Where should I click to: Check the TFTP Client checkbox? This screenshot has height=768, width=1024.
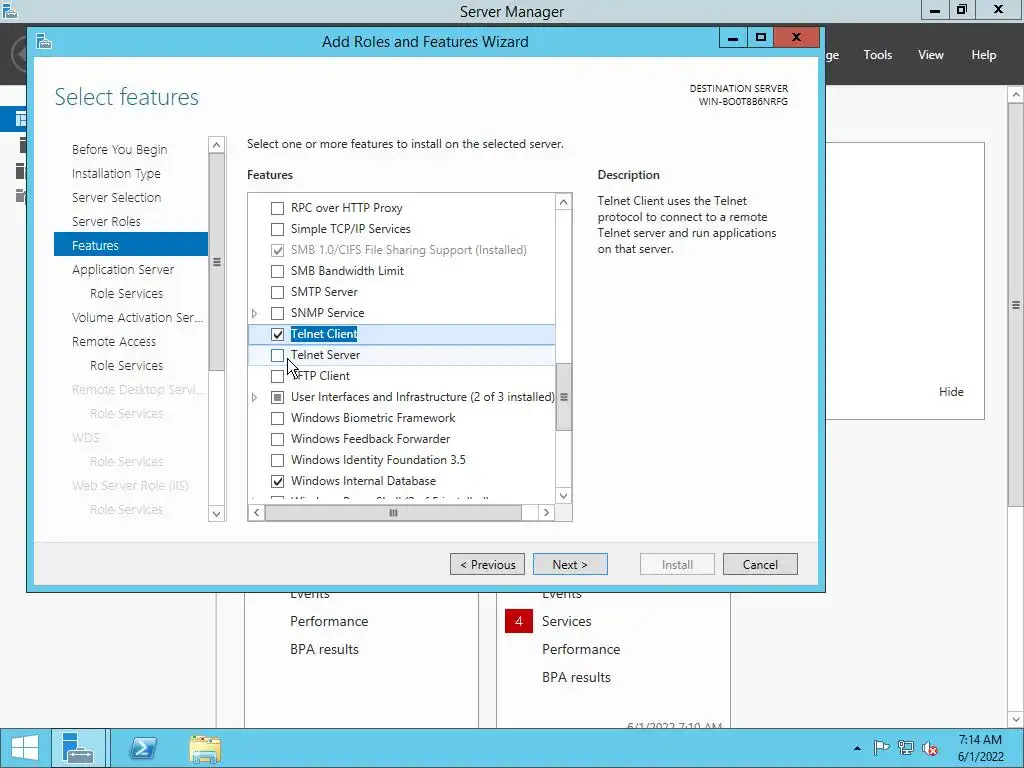click(x=278, y=376)
